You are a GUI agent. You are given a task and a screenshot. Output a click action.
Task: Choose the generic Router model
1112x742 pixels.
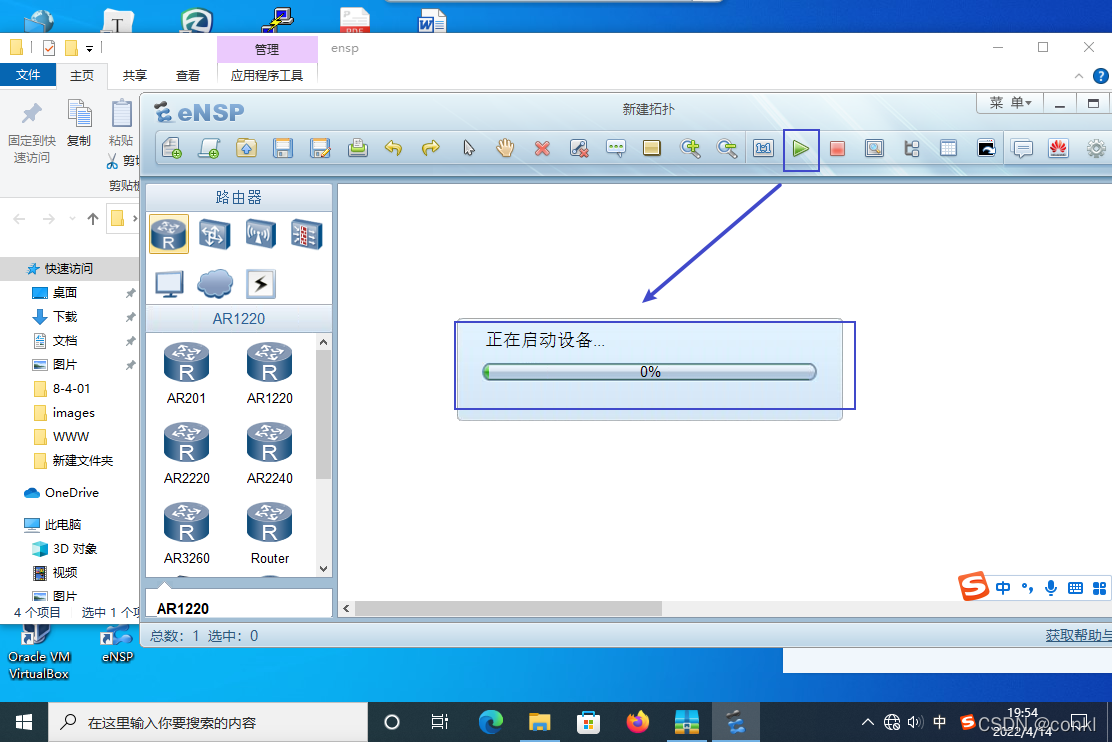point(269,533)
